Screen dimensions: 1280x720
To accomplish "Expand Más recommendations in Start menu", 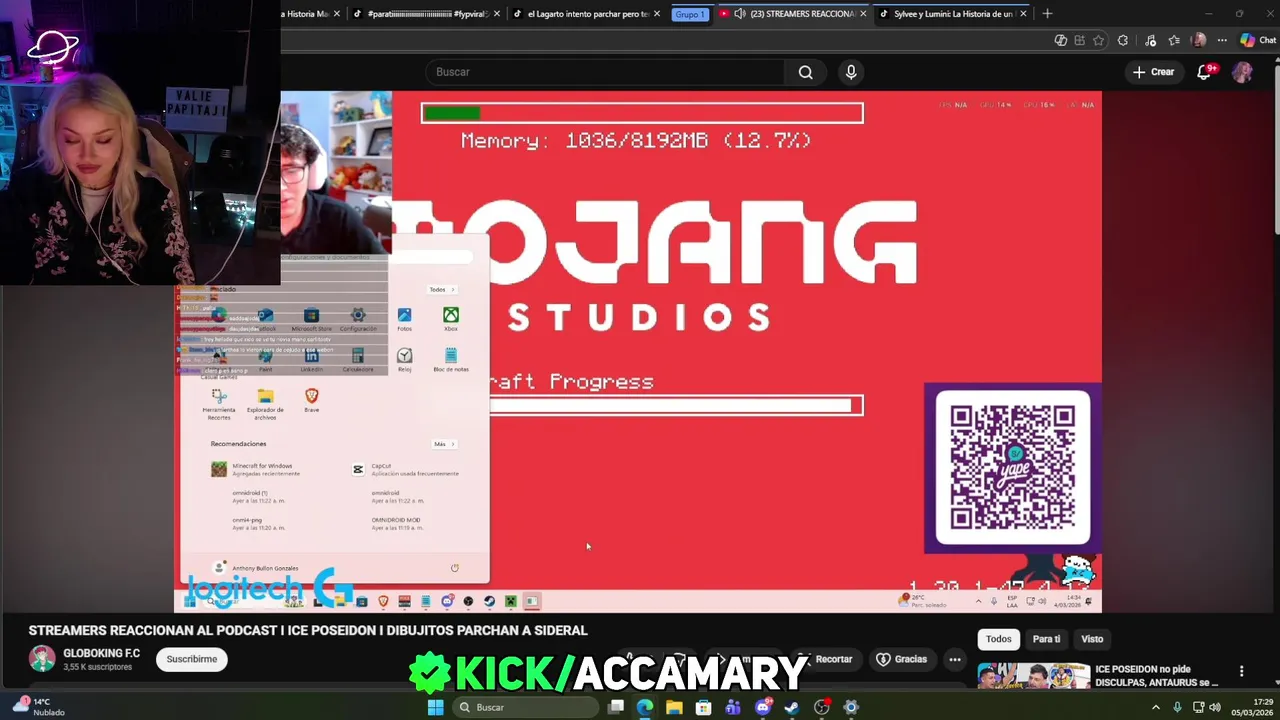I will [443, 444].
